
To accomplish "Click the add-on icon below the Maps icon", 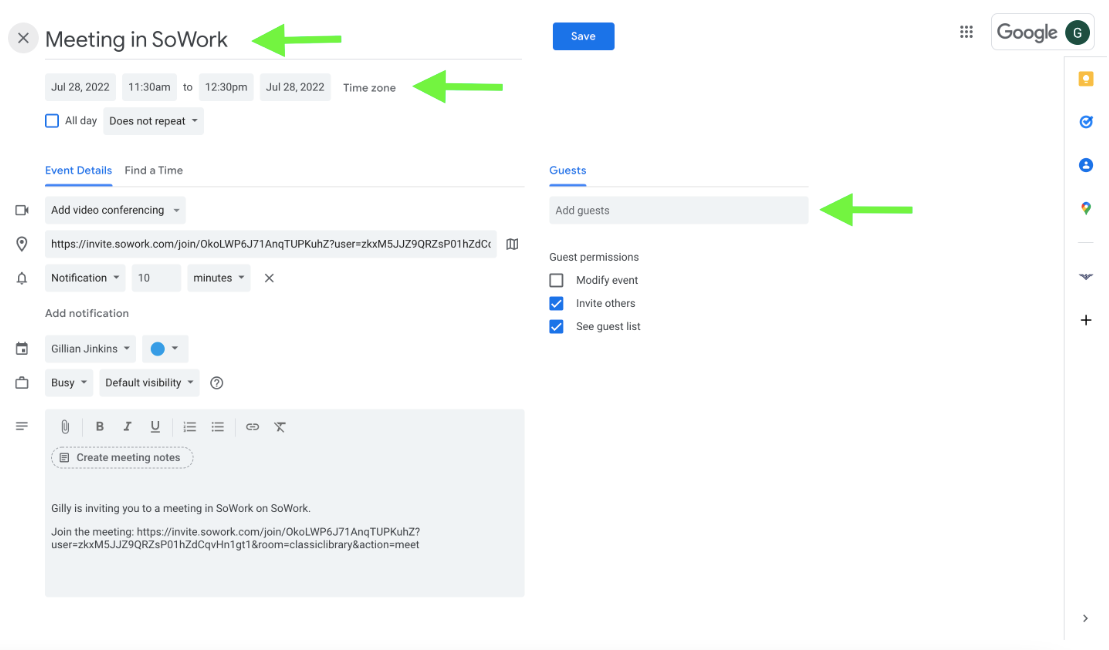I will 1086,277.
